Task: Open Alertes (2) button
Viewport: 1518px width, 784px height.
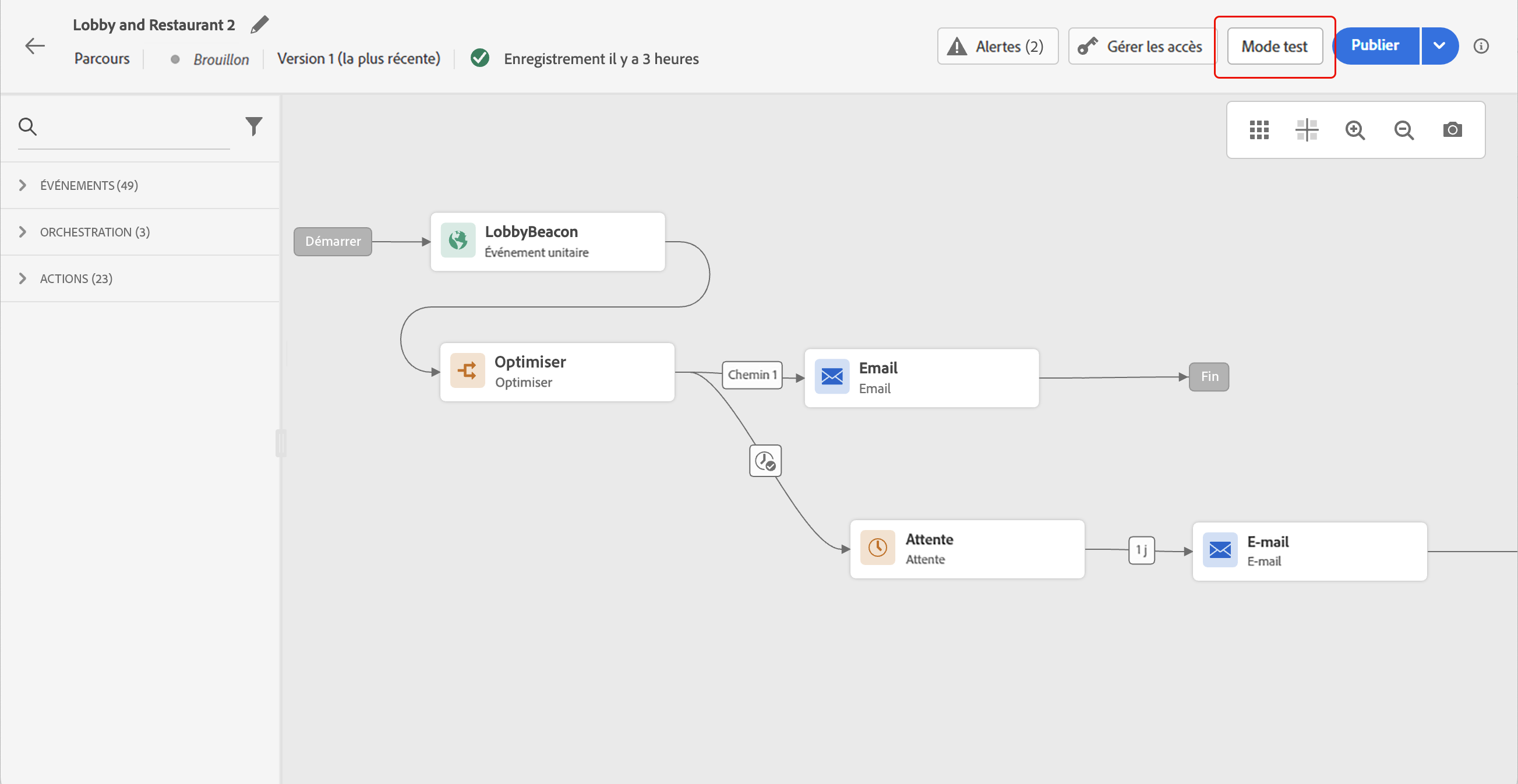Action: pos(997,46)
